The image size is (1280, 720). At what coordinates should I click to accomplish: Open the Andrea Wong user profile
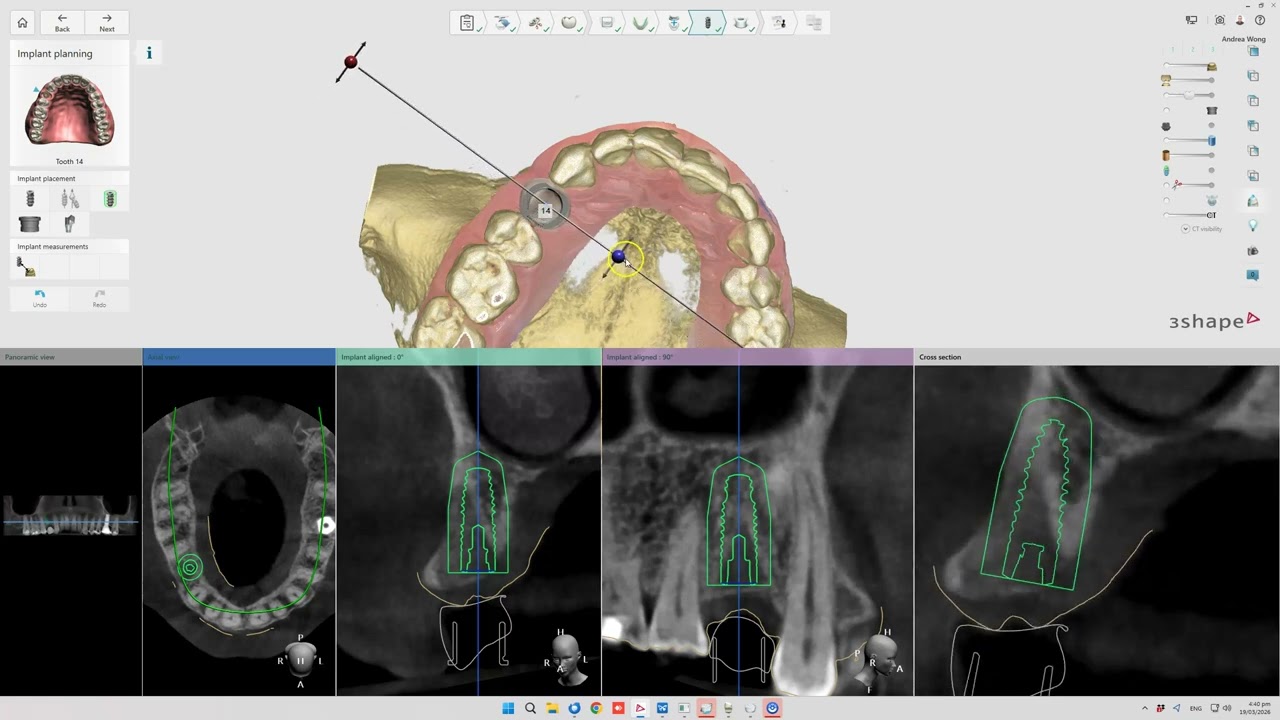tap(1240, 20)
